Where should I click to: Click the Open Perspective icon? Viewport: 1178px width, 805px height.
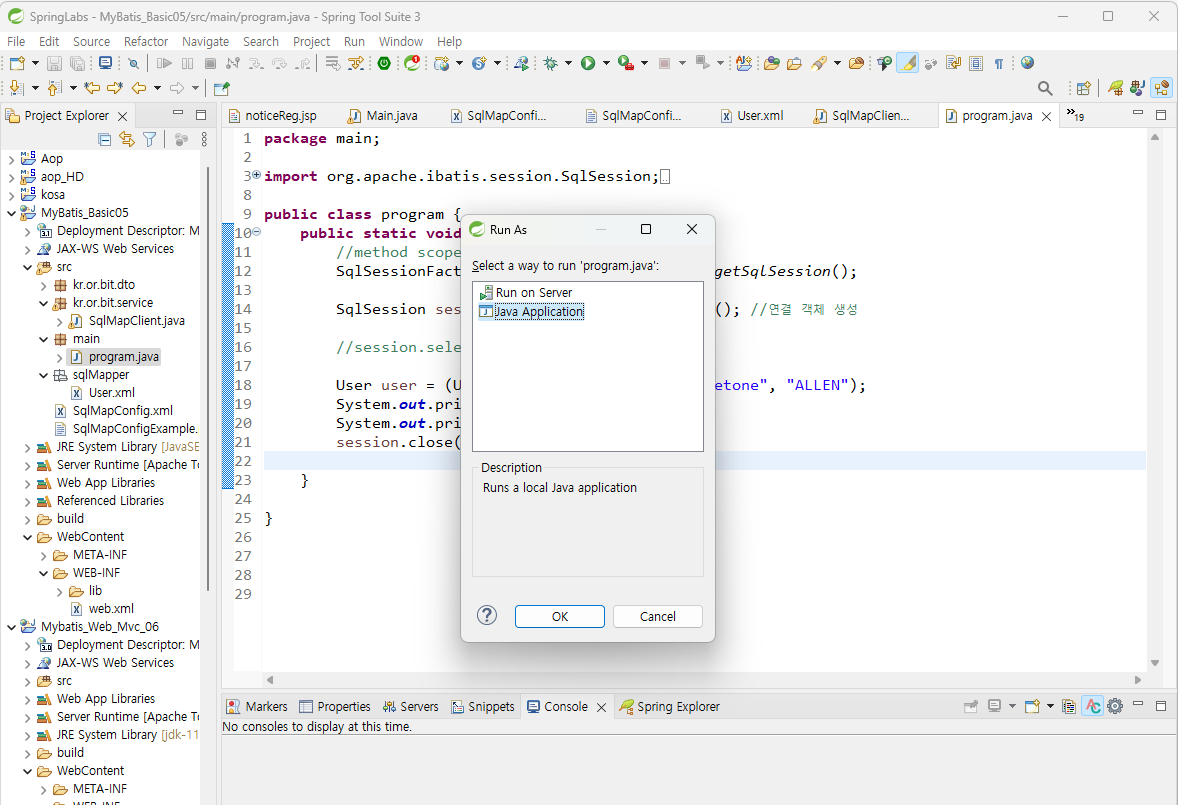(x=1083, y=89)
